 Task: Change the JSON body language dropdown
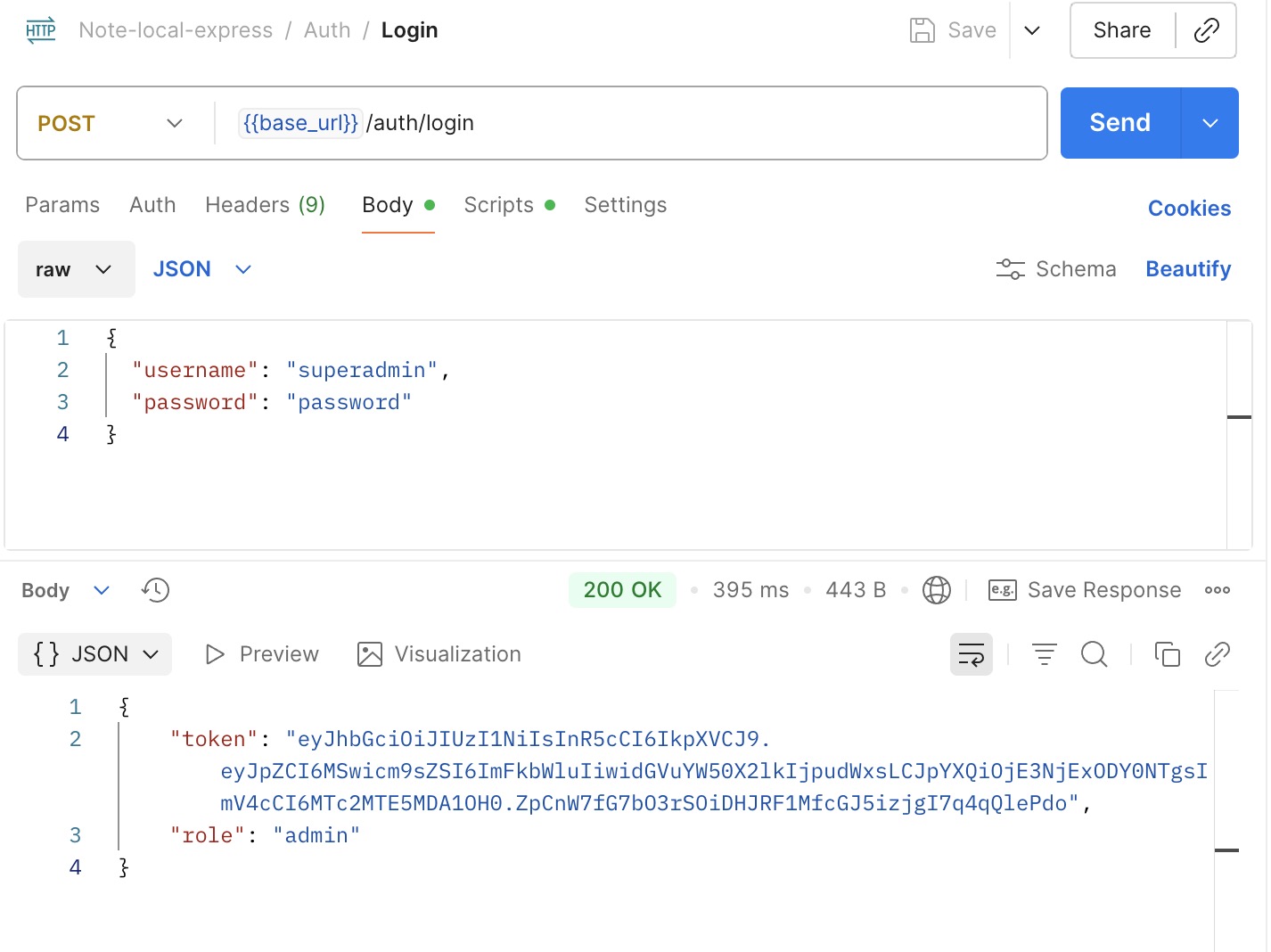click(x=201, y=269)
